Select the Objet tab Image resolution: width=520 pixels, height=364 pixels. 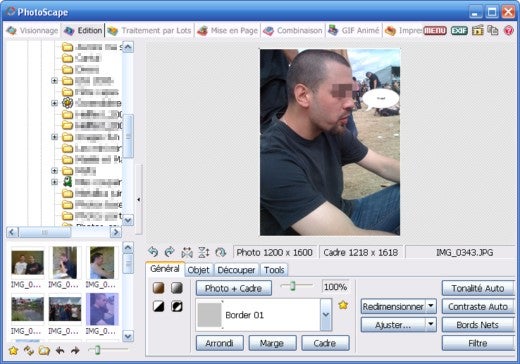click(198, 270)
